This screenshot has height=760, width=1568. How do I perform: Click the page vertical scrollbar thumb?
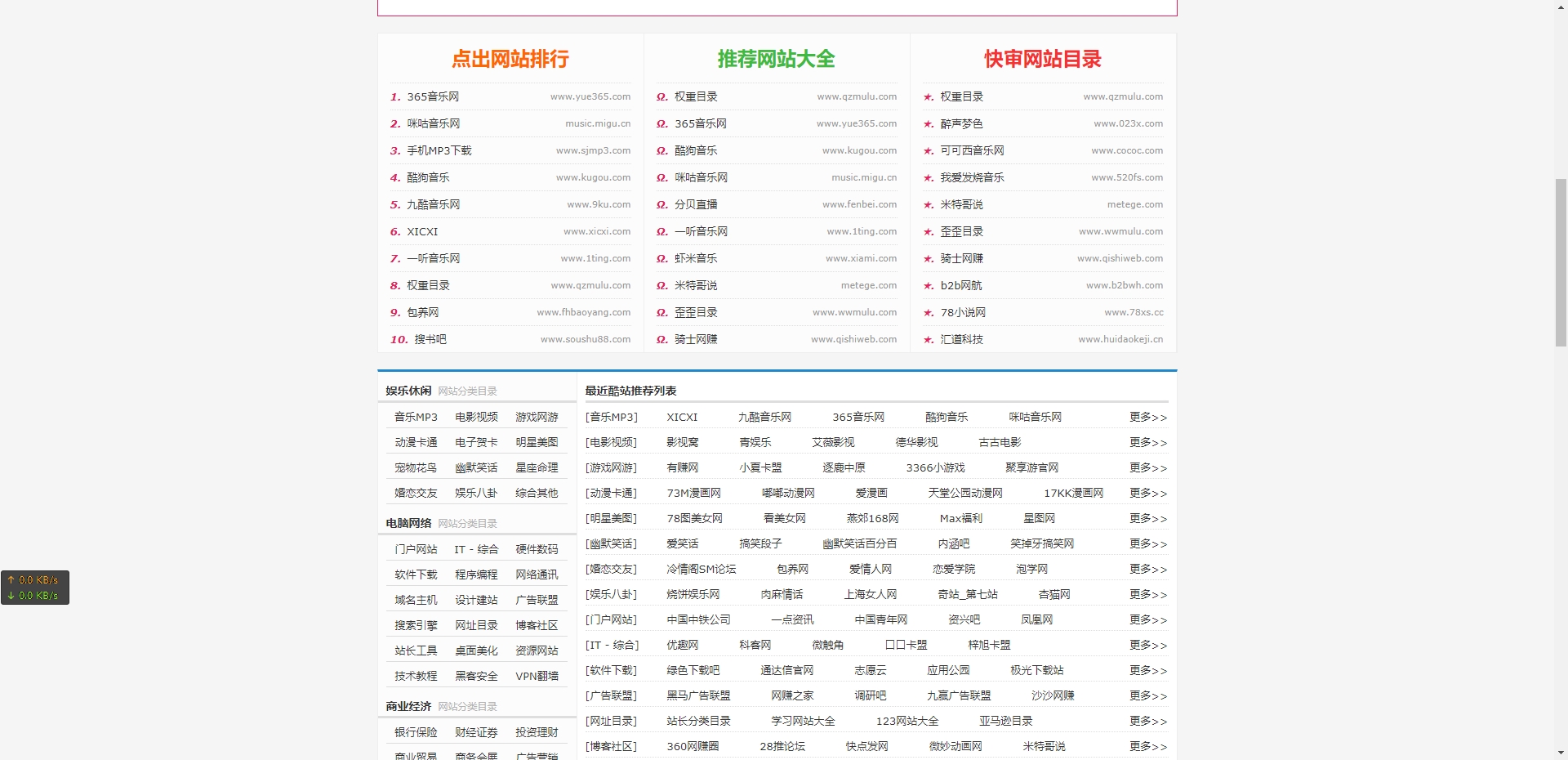point(1561,263)
